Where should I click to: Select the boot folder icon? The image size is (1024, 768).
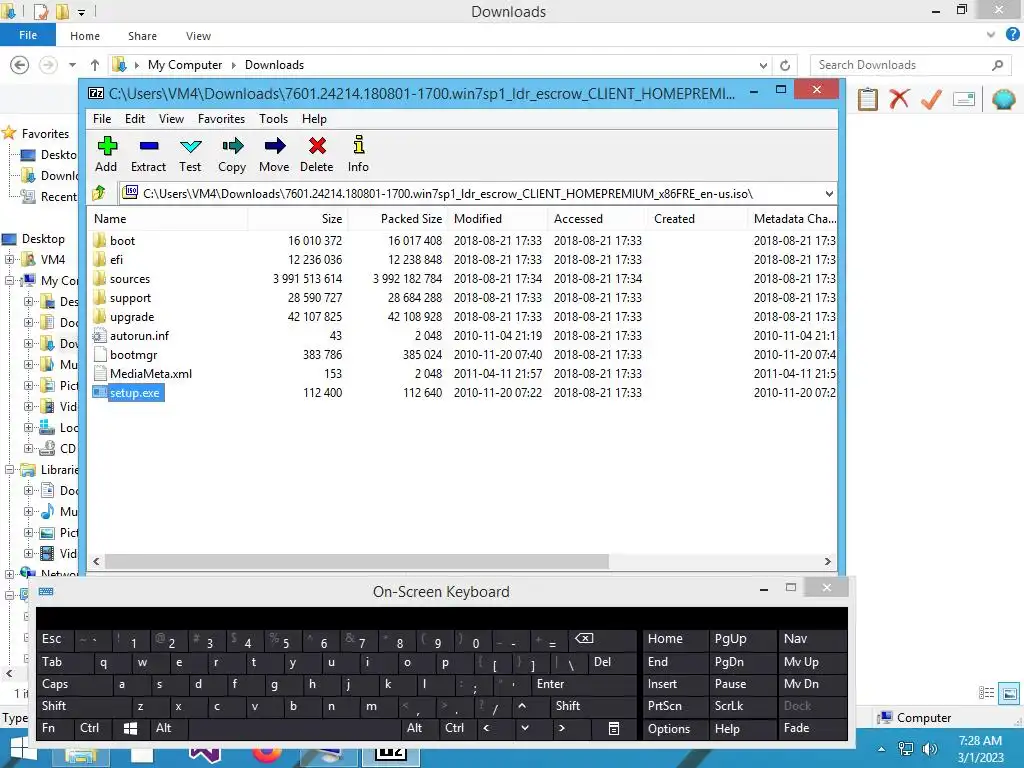click(99, 240)
